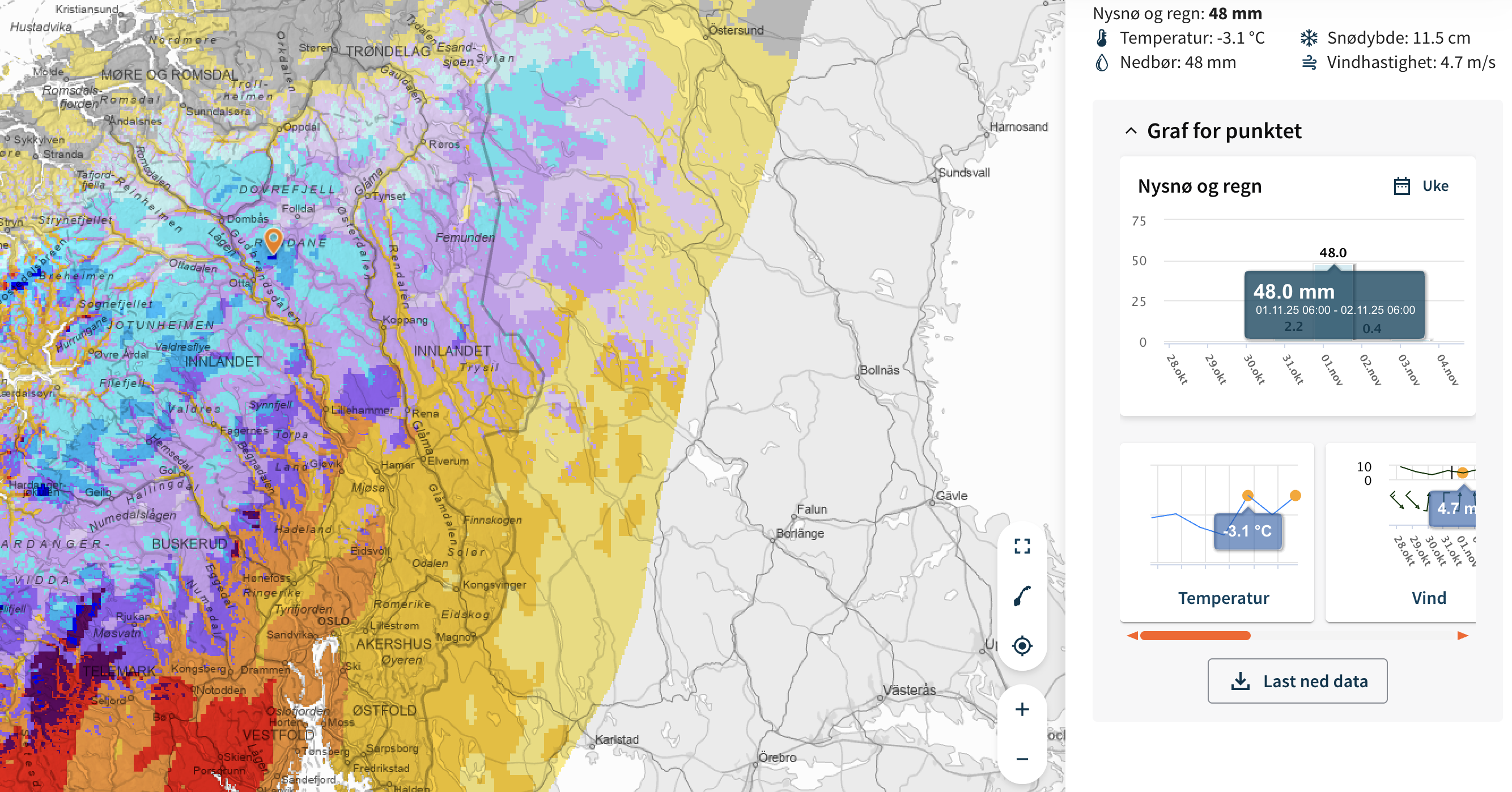Click Last ned data button
This screenshot has height=792, width=1512.
1297,680
